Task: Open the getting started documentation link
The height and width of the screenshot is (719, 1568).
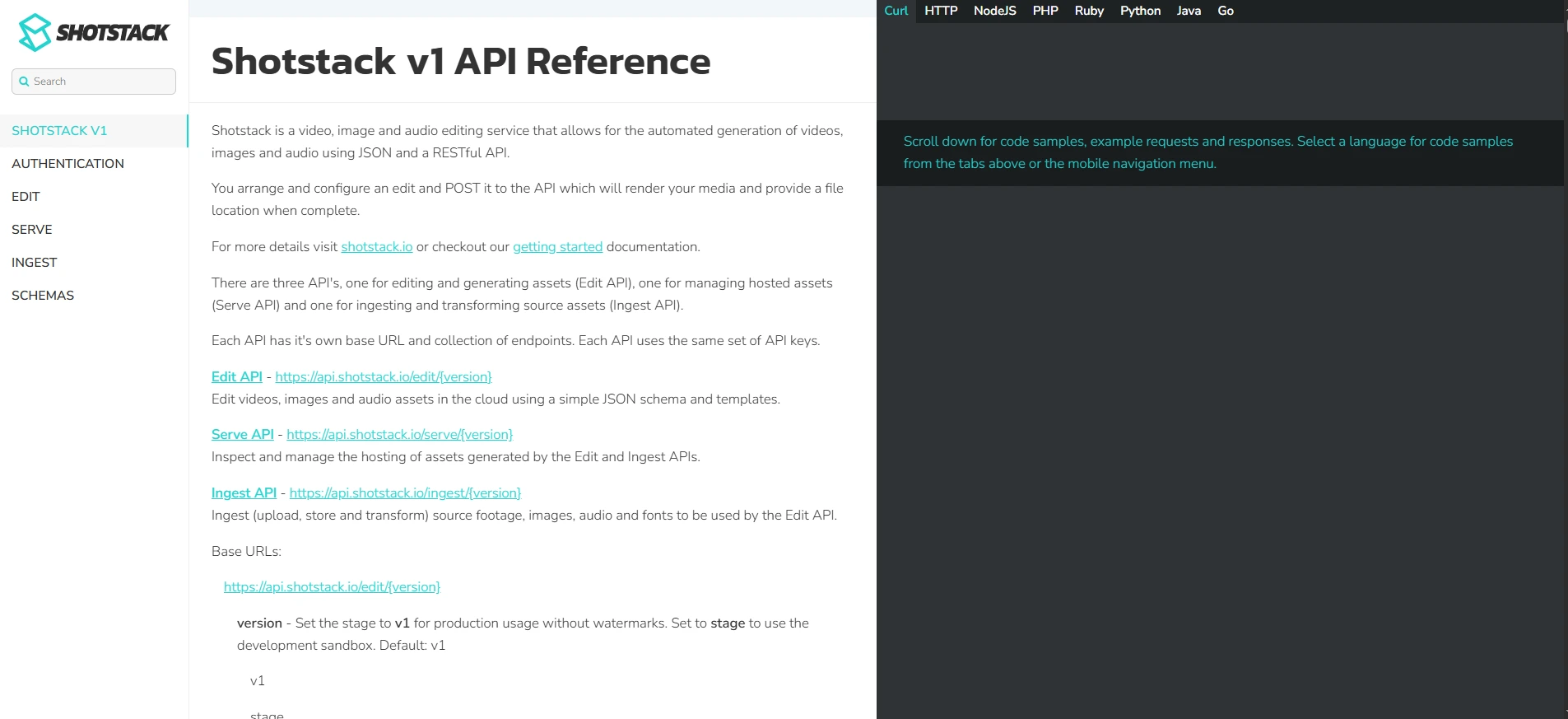Action: tap(557, 247)
